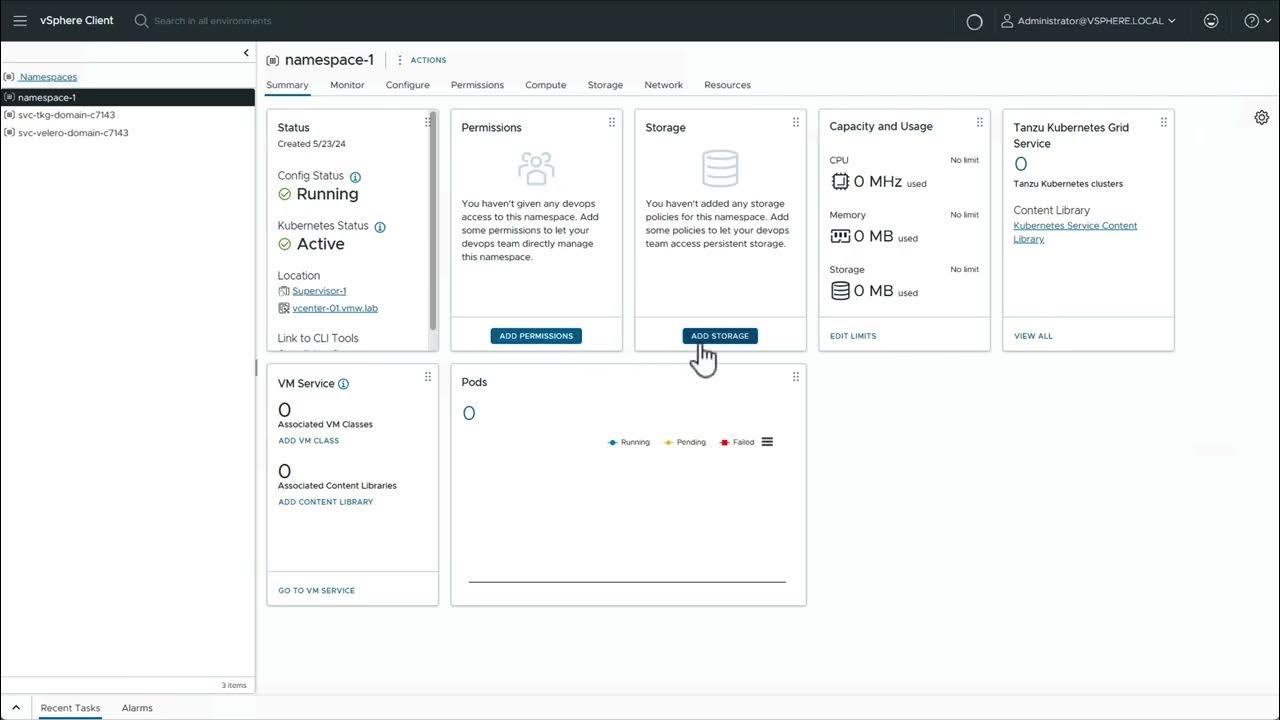1280x720 pixels.
Task: Switch to the Network tab
Action: pyautogui.click(x=663, y=85)
